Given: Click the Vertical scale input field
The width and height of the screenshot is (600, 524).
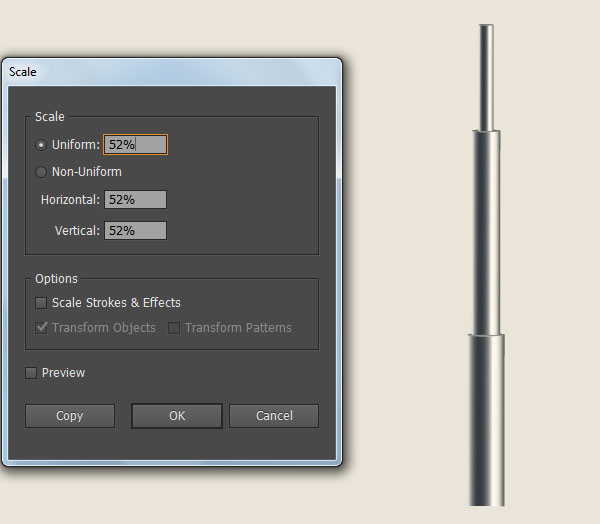Looking at the screenshot, I should pyautogui.click(x=135, y=230).
